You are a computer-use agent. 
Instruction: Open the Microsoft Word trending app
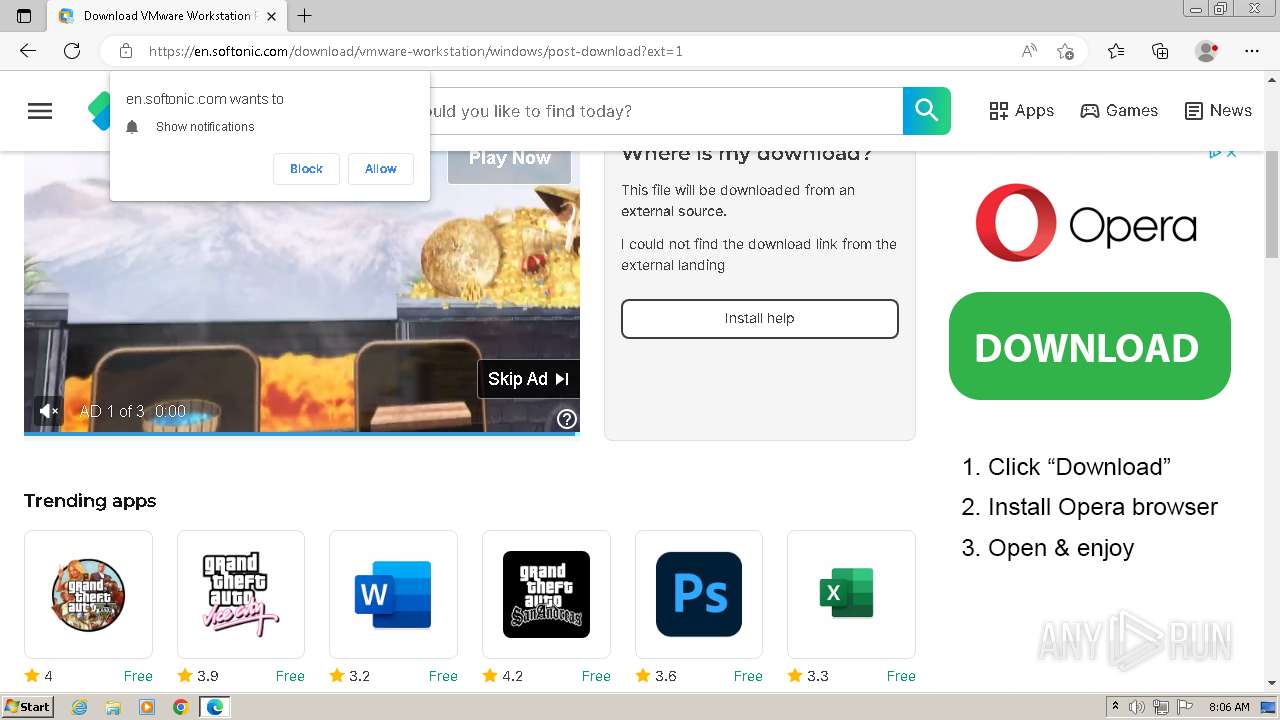(x=393, y=594)
